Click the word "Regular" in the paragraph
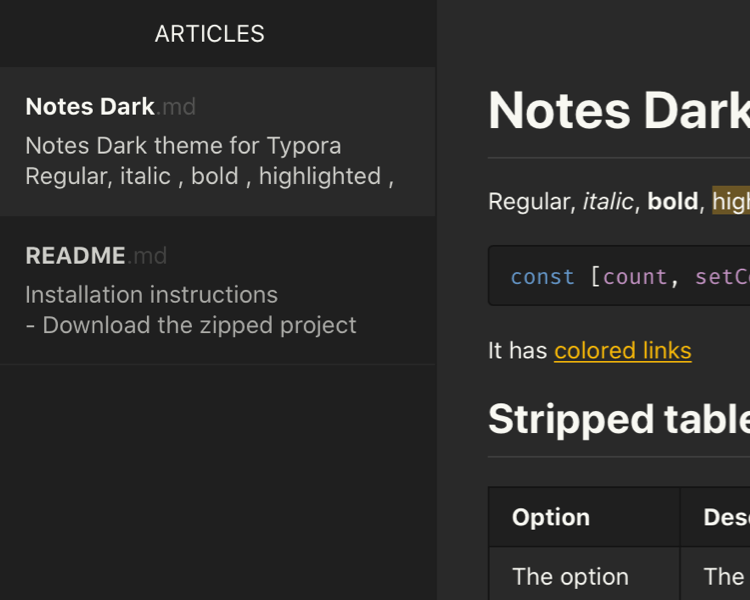This screenshot has height=600, width=750. [528, 202]
